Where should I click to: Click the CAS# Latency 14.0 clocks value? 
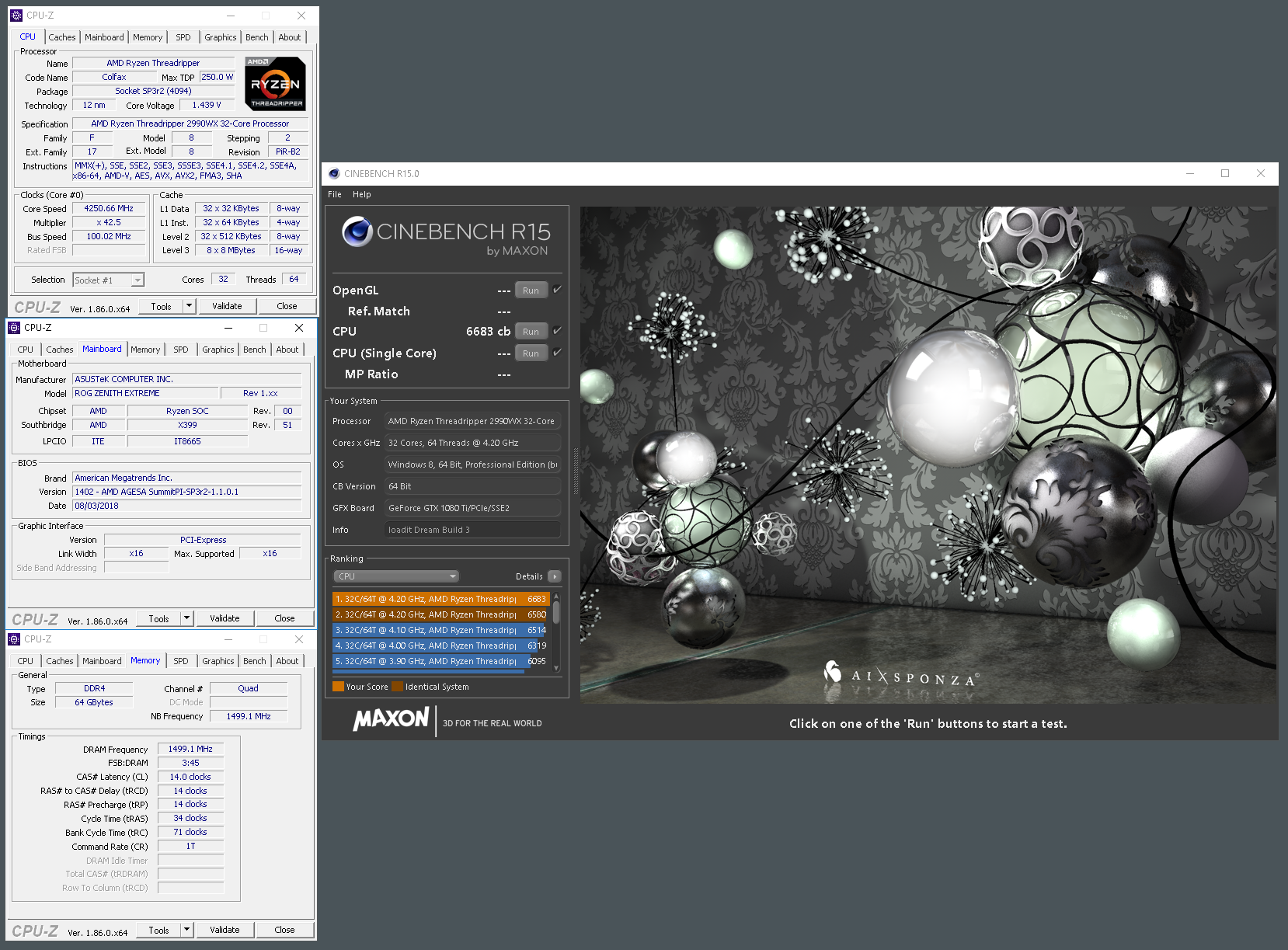(x=190, y=777)
